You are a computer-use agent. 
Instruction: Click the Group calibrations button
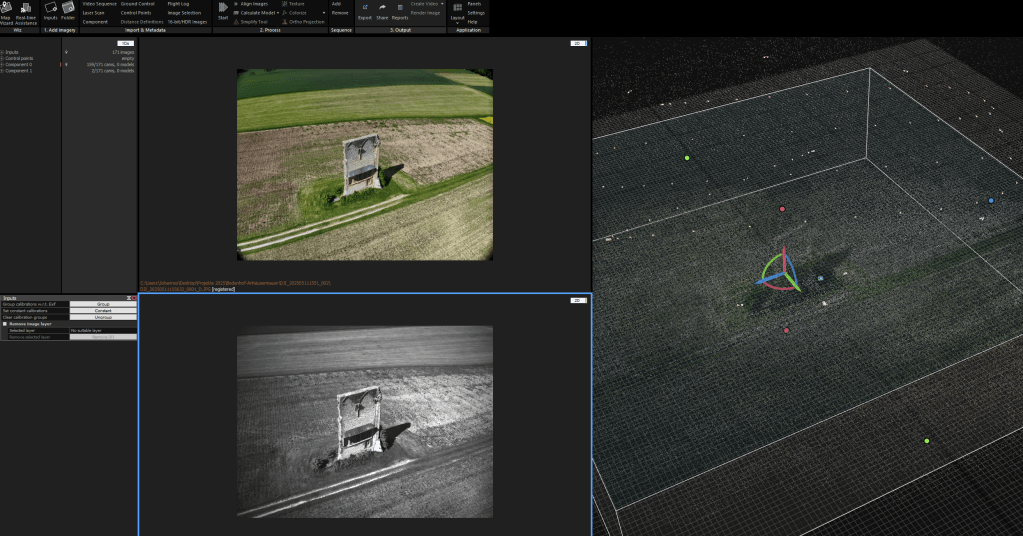(103, 304)
